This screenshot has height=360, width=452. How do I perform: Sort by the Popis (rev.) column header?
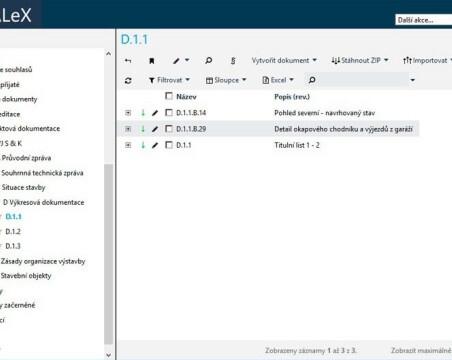292,97
